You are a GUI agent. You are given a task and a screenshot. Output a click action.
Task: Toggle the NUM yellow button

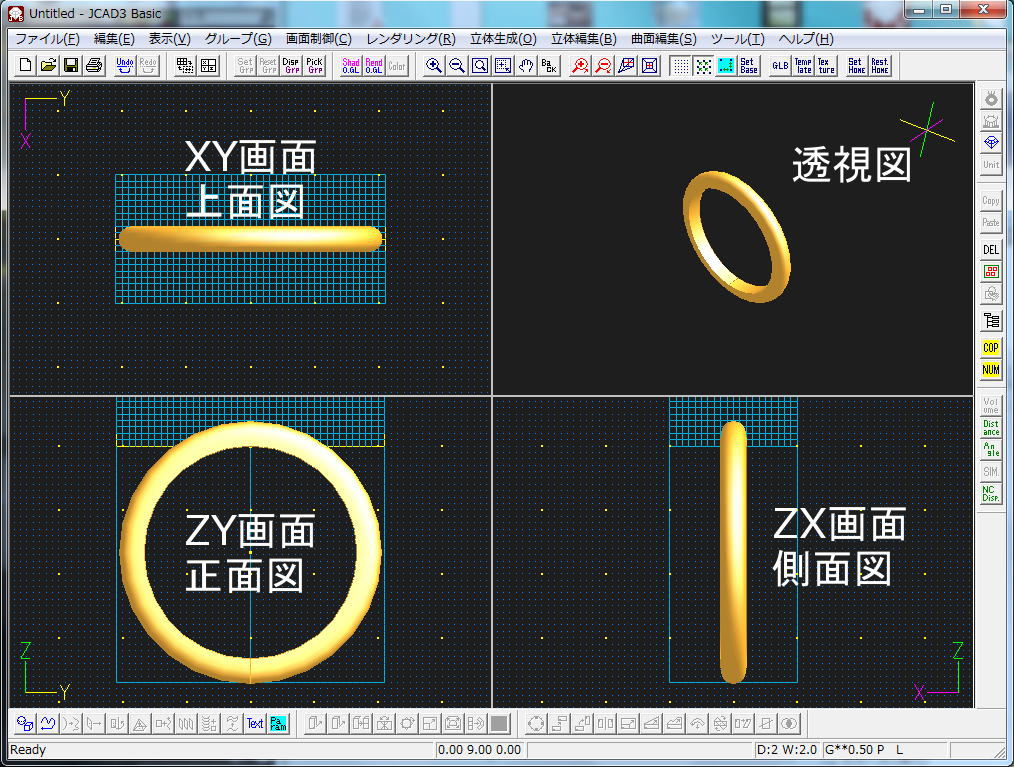(991, 370)
